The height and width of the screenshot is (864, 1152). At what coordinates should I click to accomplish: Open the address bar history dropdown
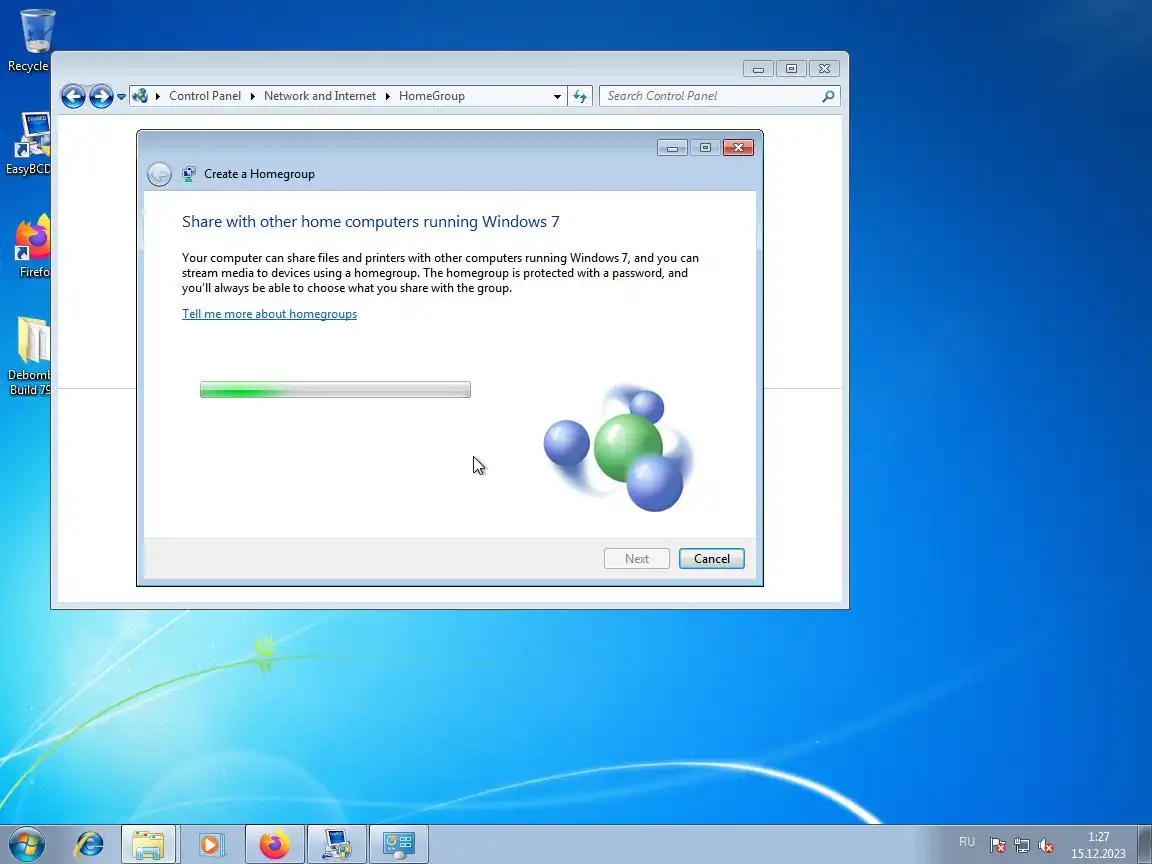tap(557, 96)
